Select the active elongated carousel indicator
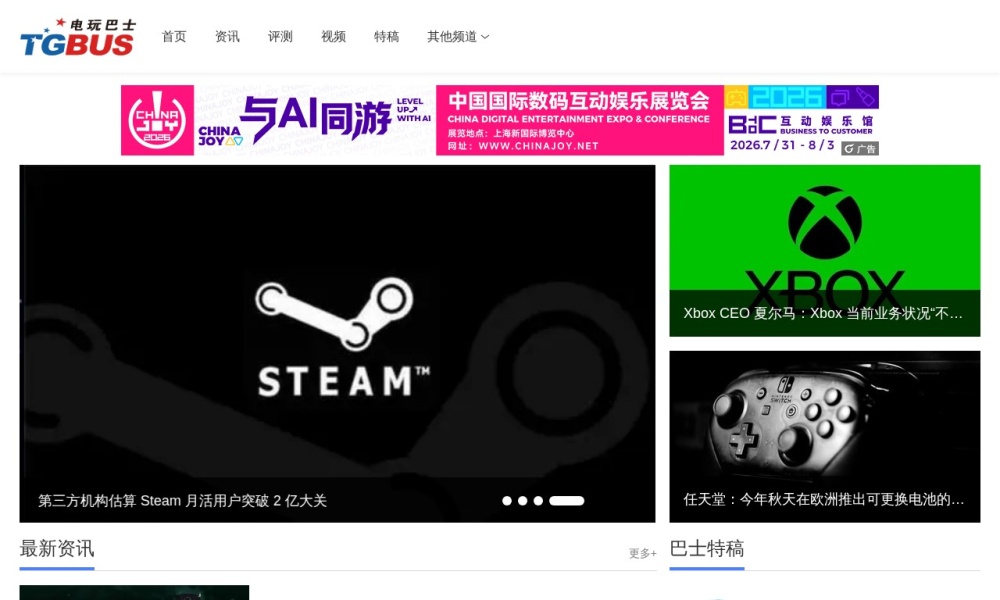Viewport: 1000px width, 600px height. point(566,501)
